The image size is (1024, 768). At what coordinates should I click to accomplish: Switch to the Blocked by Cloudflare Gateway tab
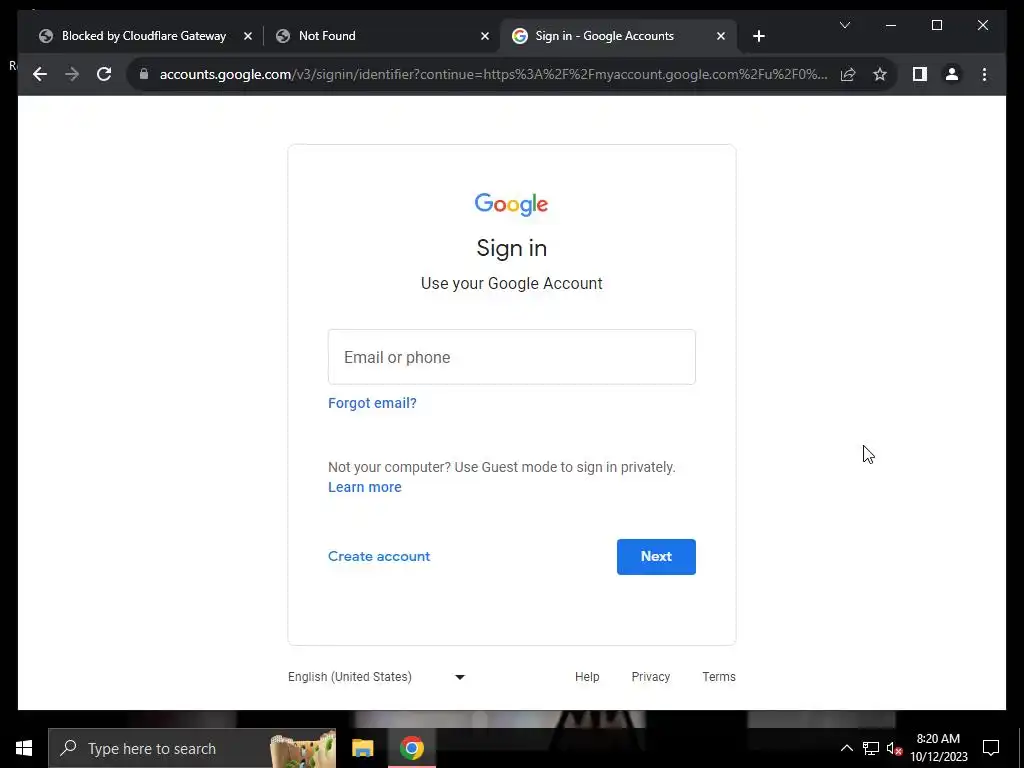144,36
